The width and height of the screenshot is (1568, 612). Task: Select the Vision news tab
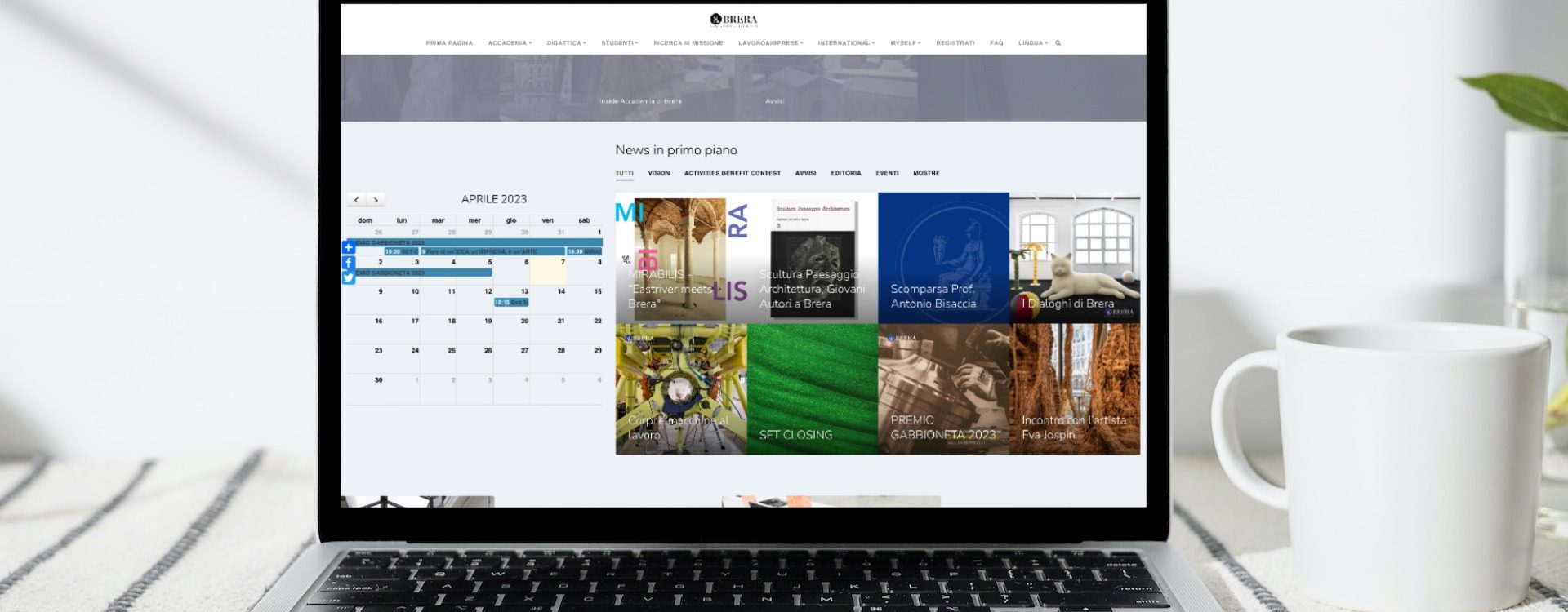click(x=658, y=173)
